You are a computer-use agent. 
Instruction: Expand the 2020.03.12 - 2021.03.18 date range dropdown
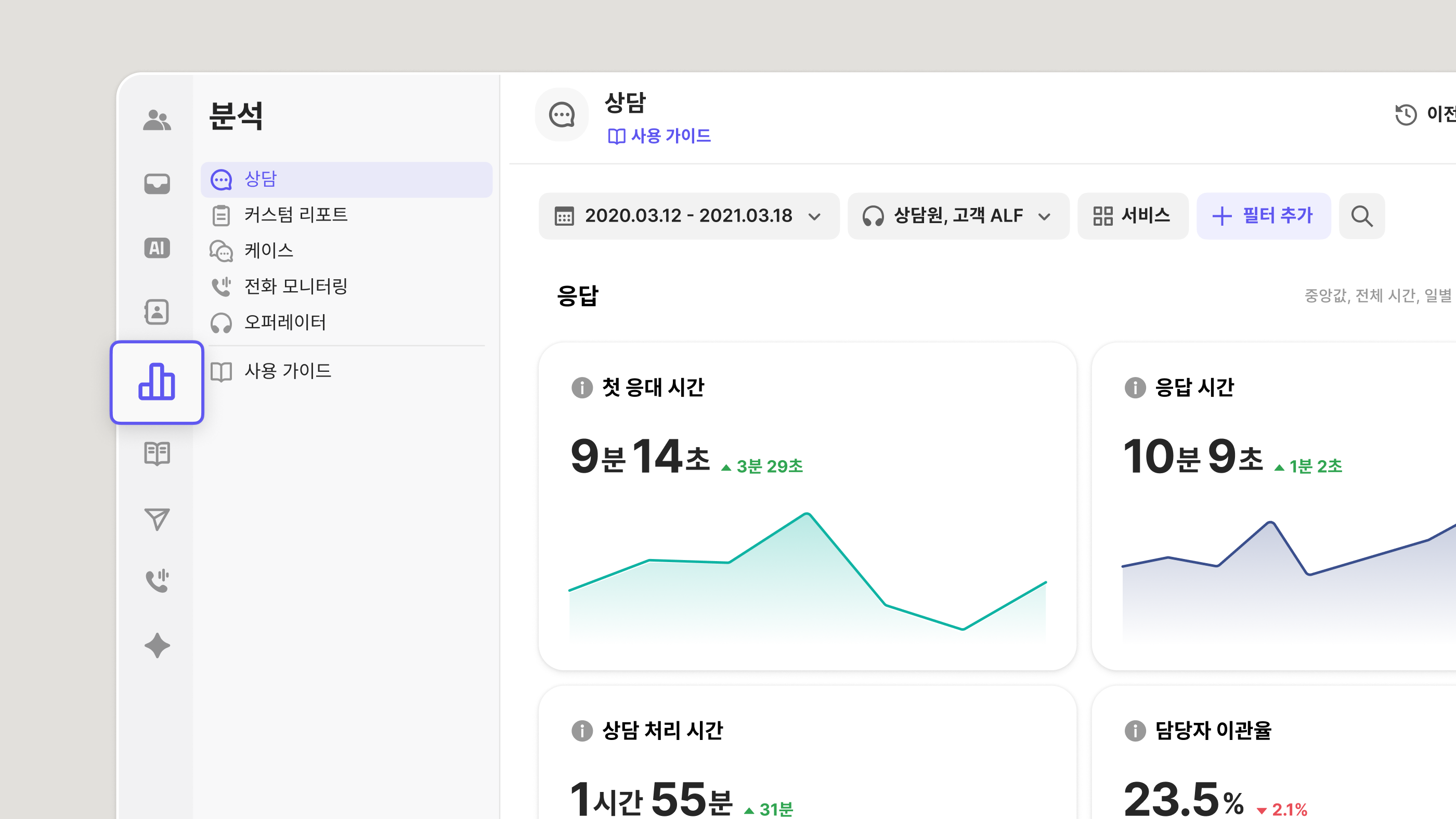tap(688, 216)
